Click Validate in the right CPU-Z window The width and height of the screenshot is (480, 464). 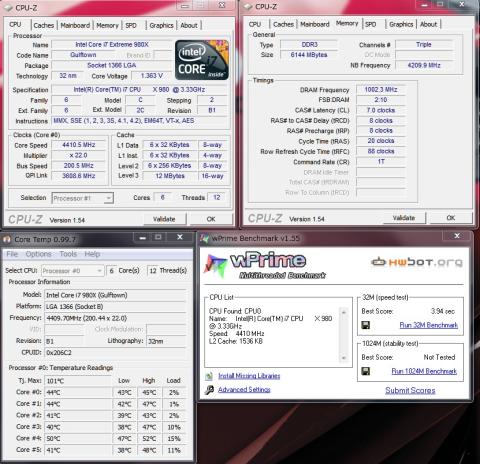pos(404,218)
